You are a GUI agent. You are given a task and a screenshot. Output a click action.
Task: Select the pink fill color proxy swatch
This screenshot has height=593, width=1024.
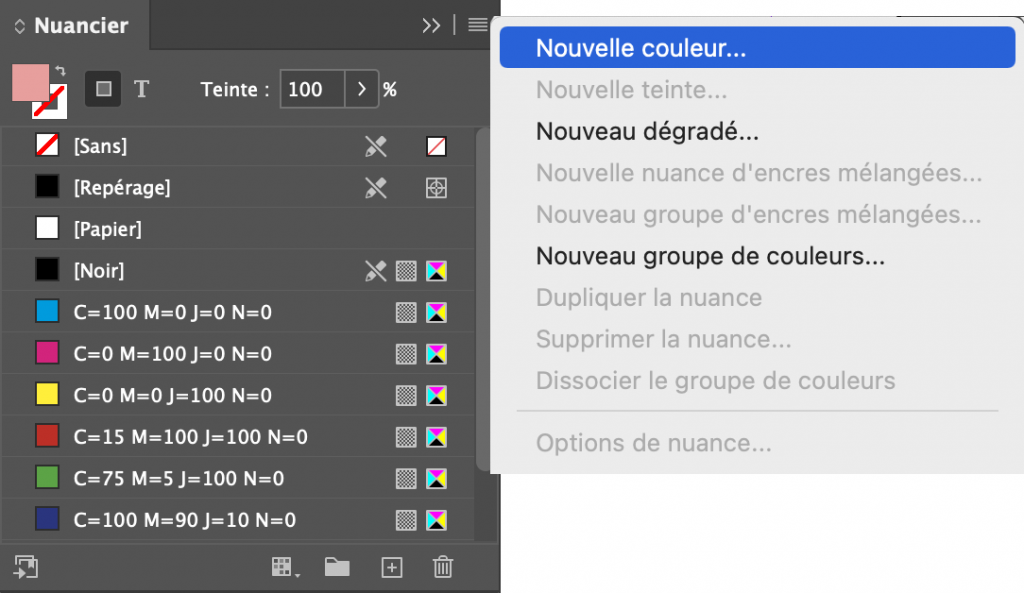(x=28, y=82)
